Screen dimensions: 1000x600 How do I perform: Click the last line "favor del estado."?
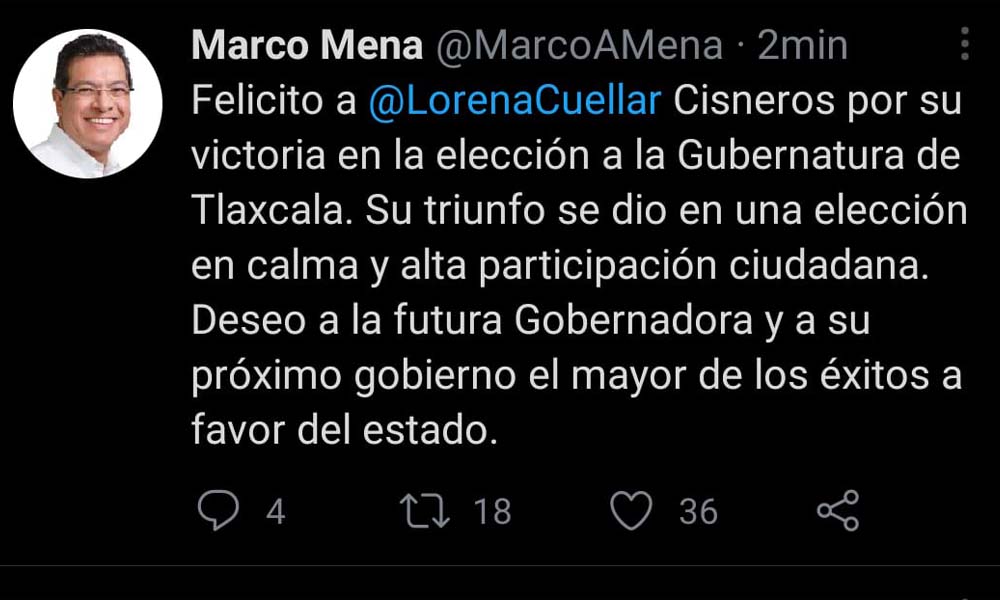point(344,430)
